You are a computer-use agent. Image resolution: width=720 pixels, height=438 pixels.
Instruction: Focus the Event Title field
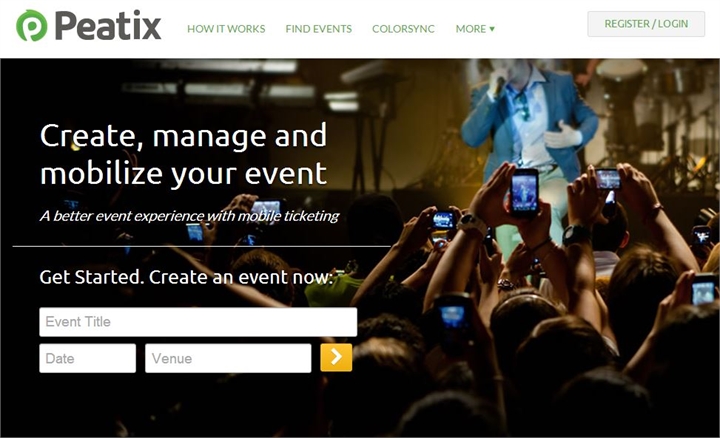198,322
